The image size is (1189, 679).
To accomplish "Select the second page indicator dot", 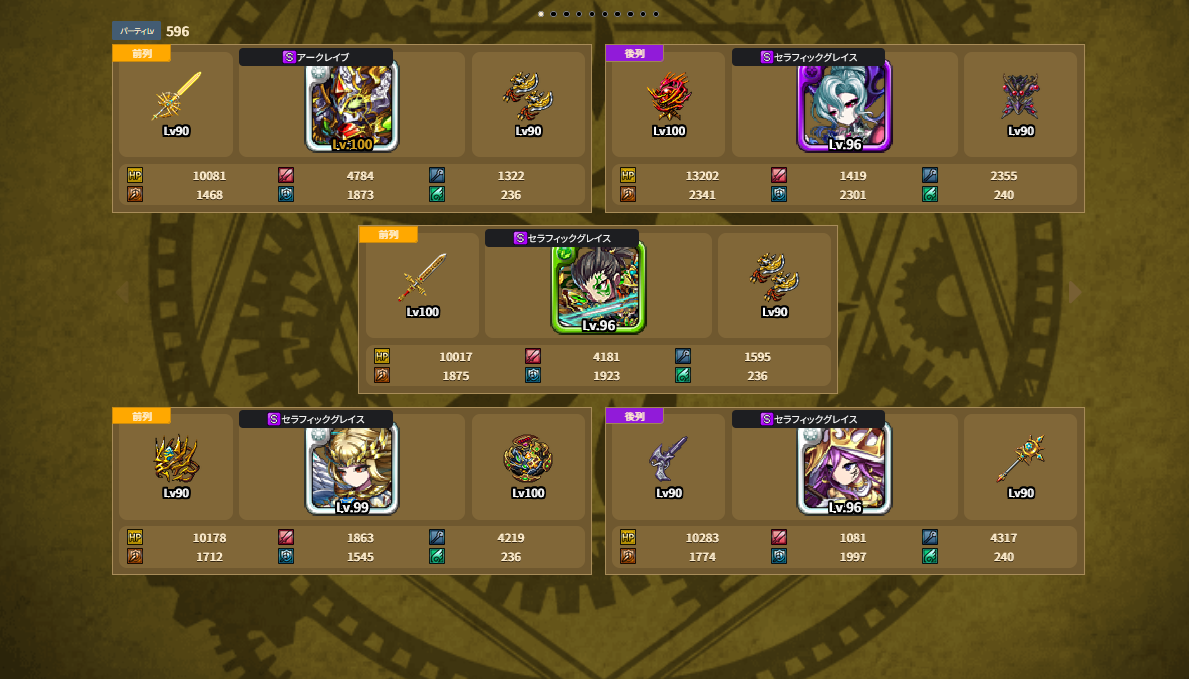I will pos(554,14).
